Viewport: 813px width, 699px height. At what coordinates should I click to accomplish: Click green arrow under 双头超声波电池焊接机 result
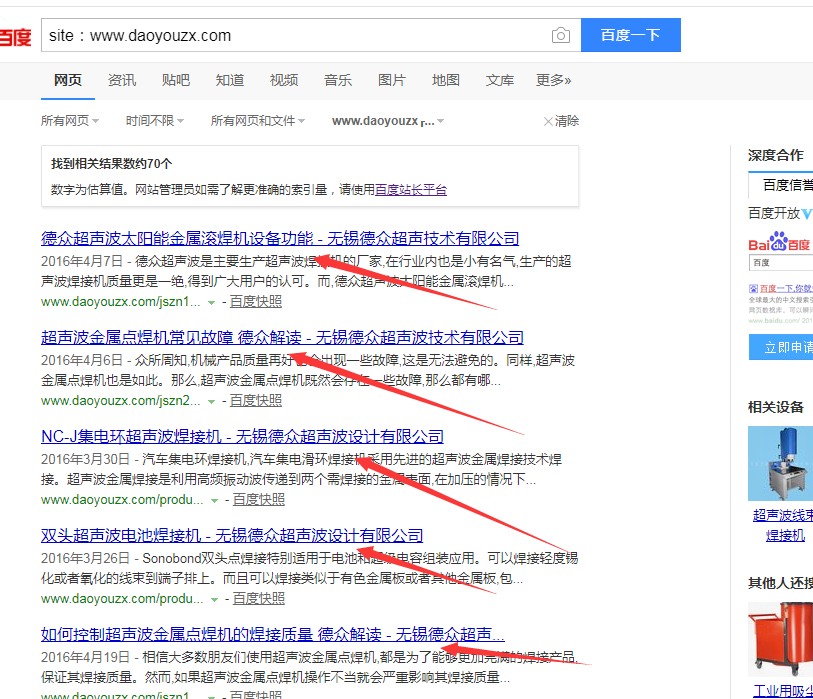click(214, 599)
